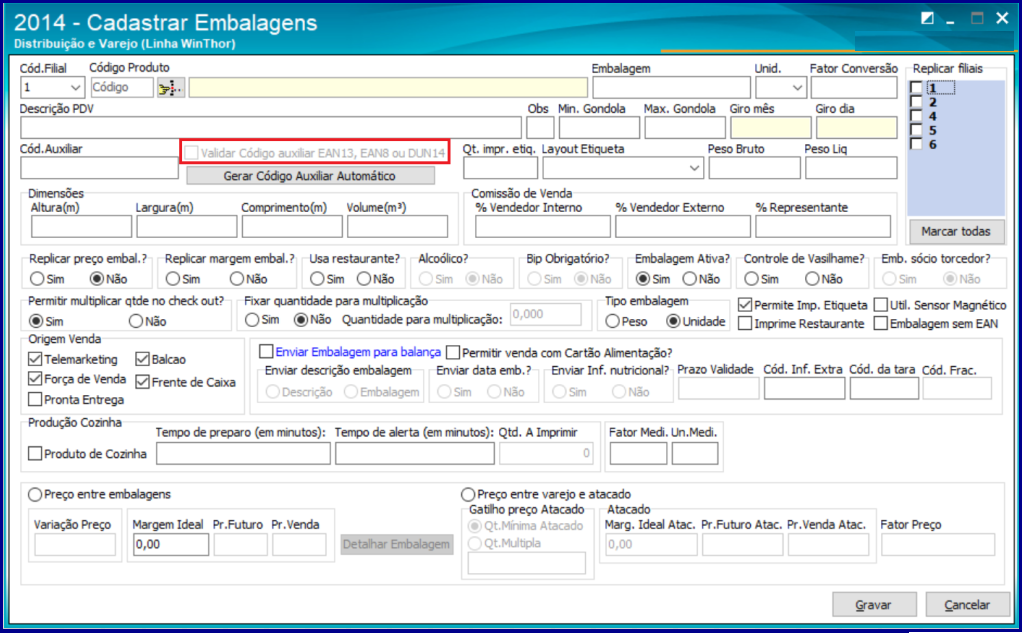Viewport: 1022px width, 633px height.
Task: Select Sim for Replicar preço embal.
Action: (x=37, y=279)
